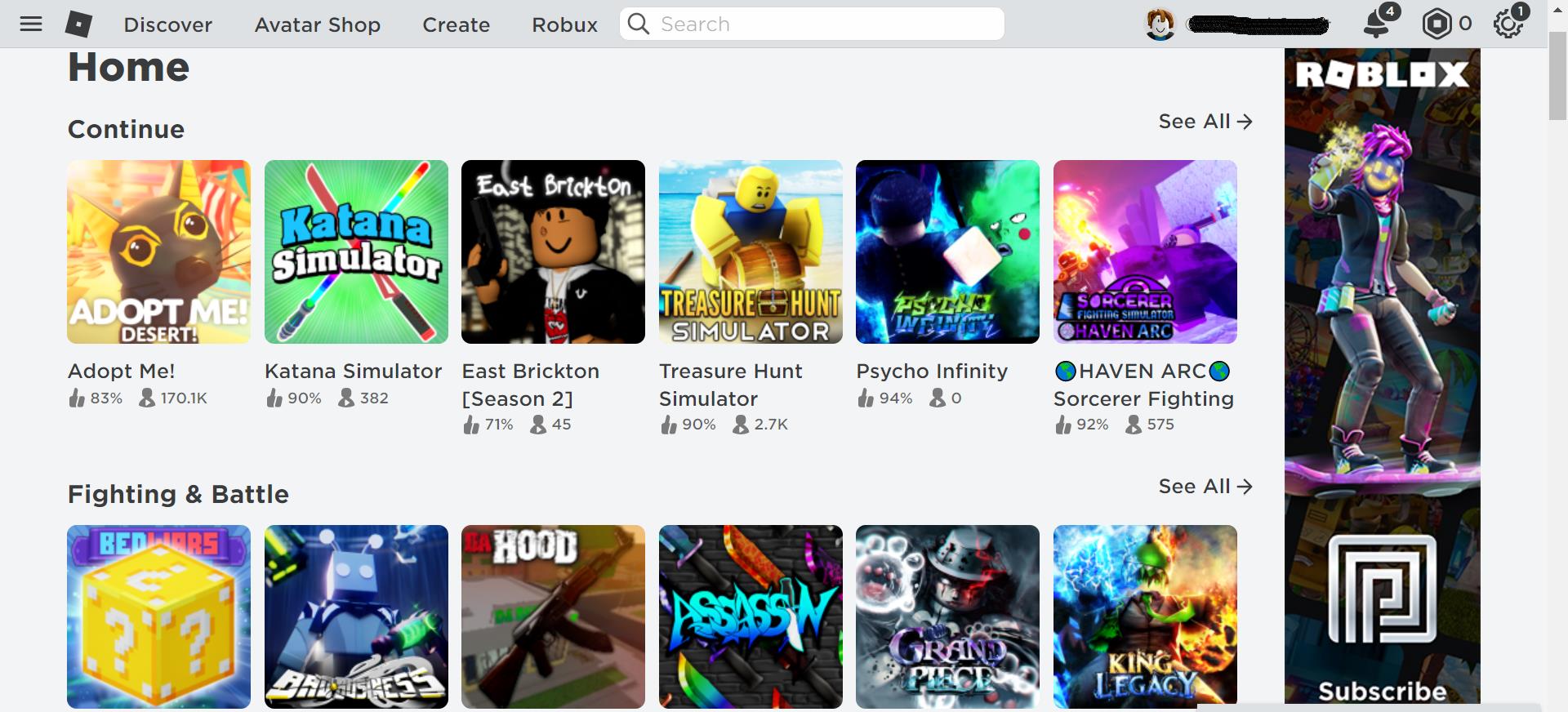Image resolution: width=1568 pixels, height=712 pixels.
Task: Click the Treasure Hunt Simulator title
Action: tap(731, 385)
